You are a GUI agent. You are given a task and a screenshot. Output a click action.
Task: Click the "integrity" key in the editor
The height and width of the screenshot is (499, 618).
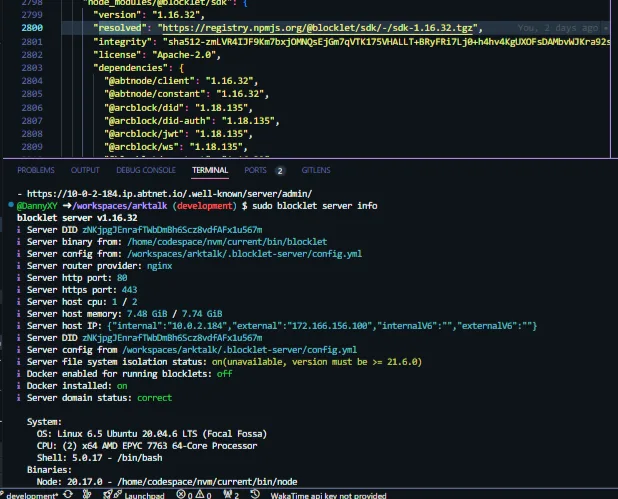123,42
